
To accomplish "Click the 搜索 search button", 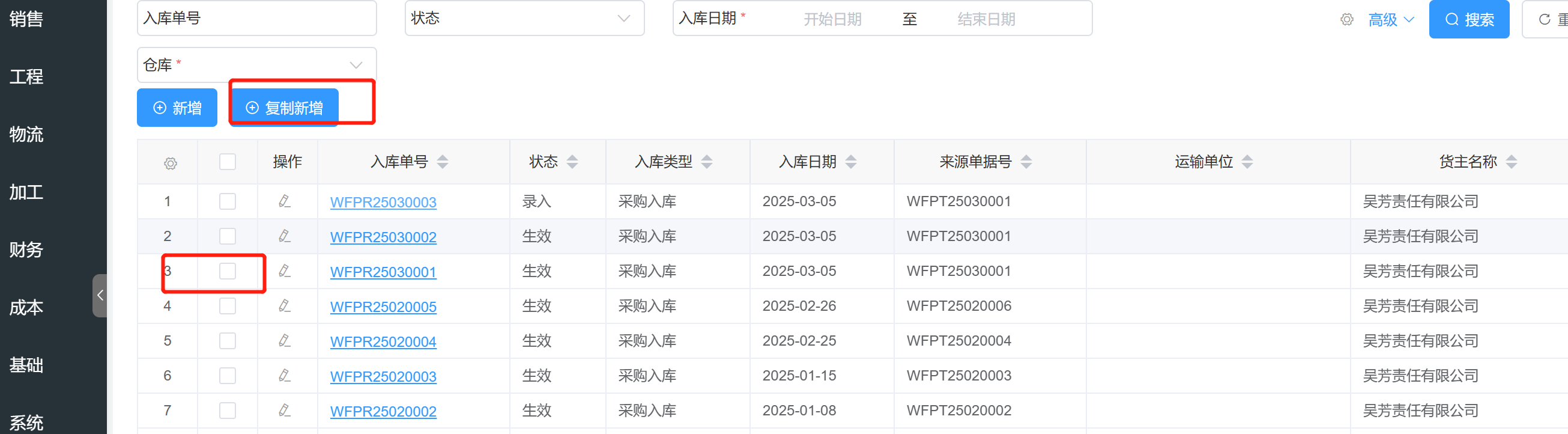I will pyautogui.click(x=1469, y=19).
